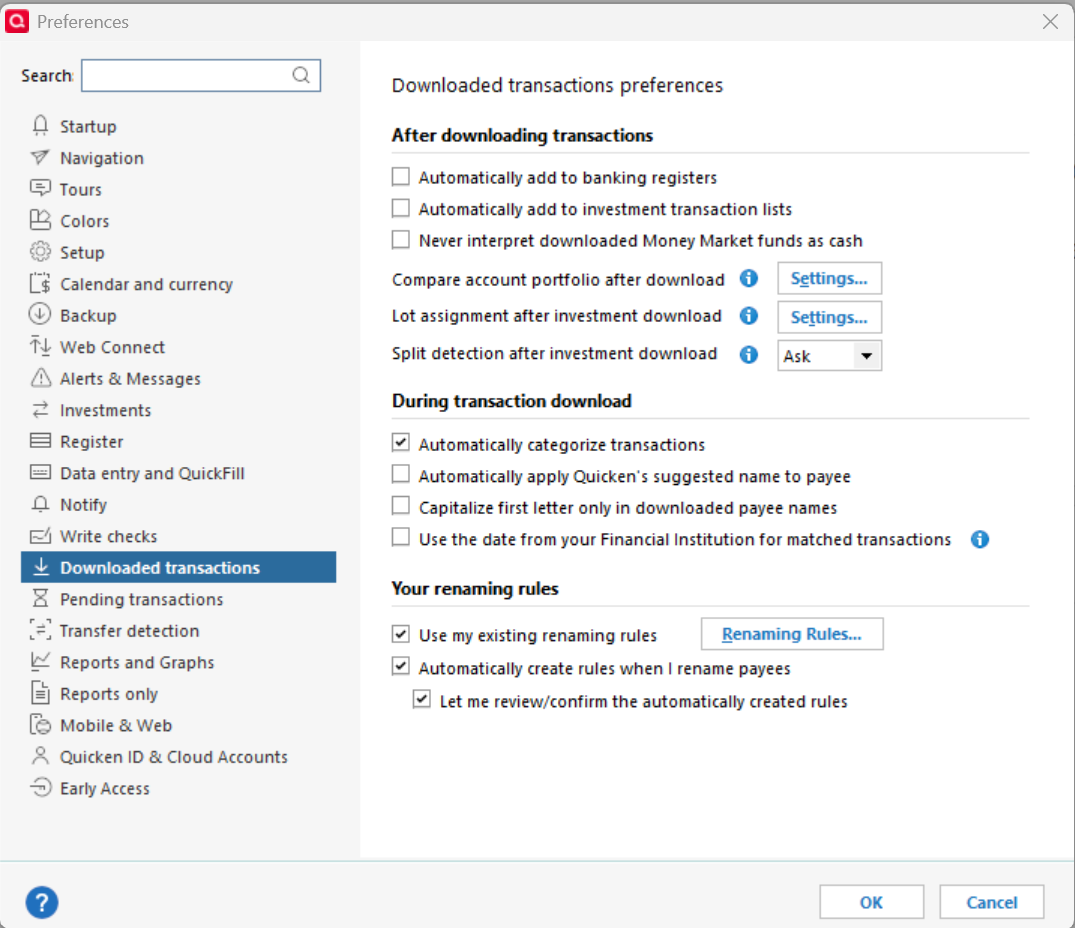Screen dimensions: 1075x928
Task: Click the blue help question mark icon
Action: pyautogui.click(x=42, y=902)
